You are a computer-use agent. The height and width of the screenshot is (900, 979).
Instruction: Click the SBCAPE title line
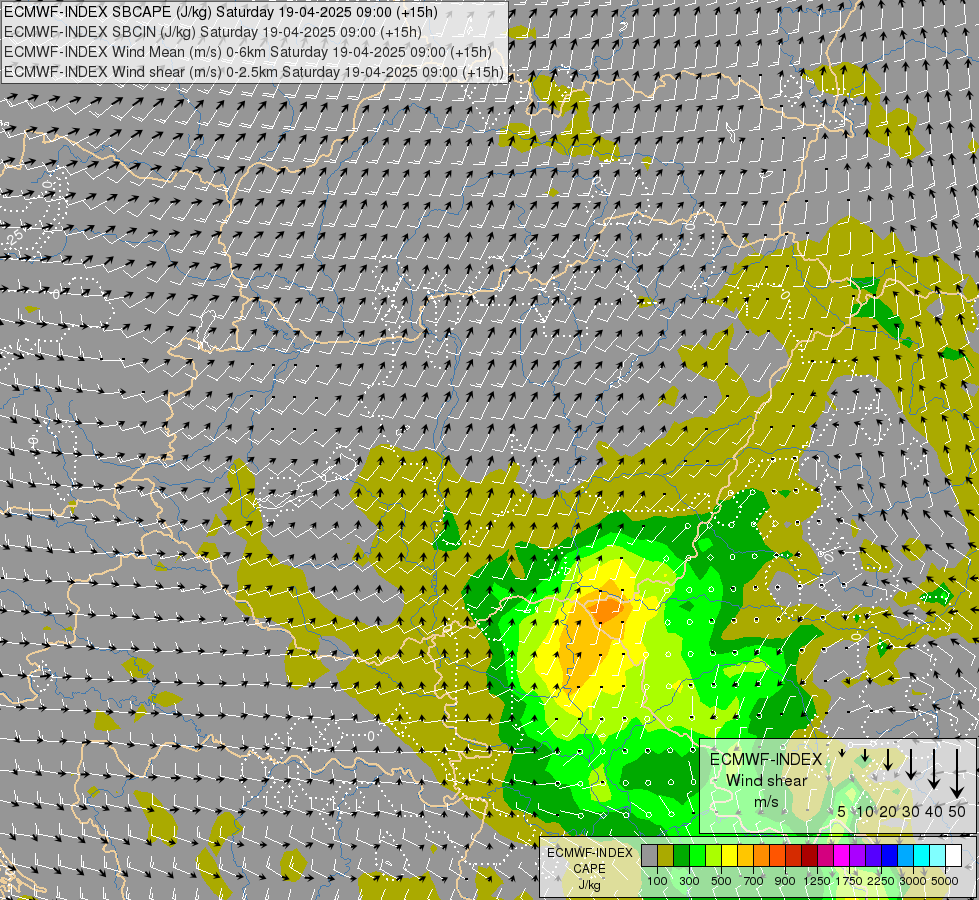coord(221,12)
